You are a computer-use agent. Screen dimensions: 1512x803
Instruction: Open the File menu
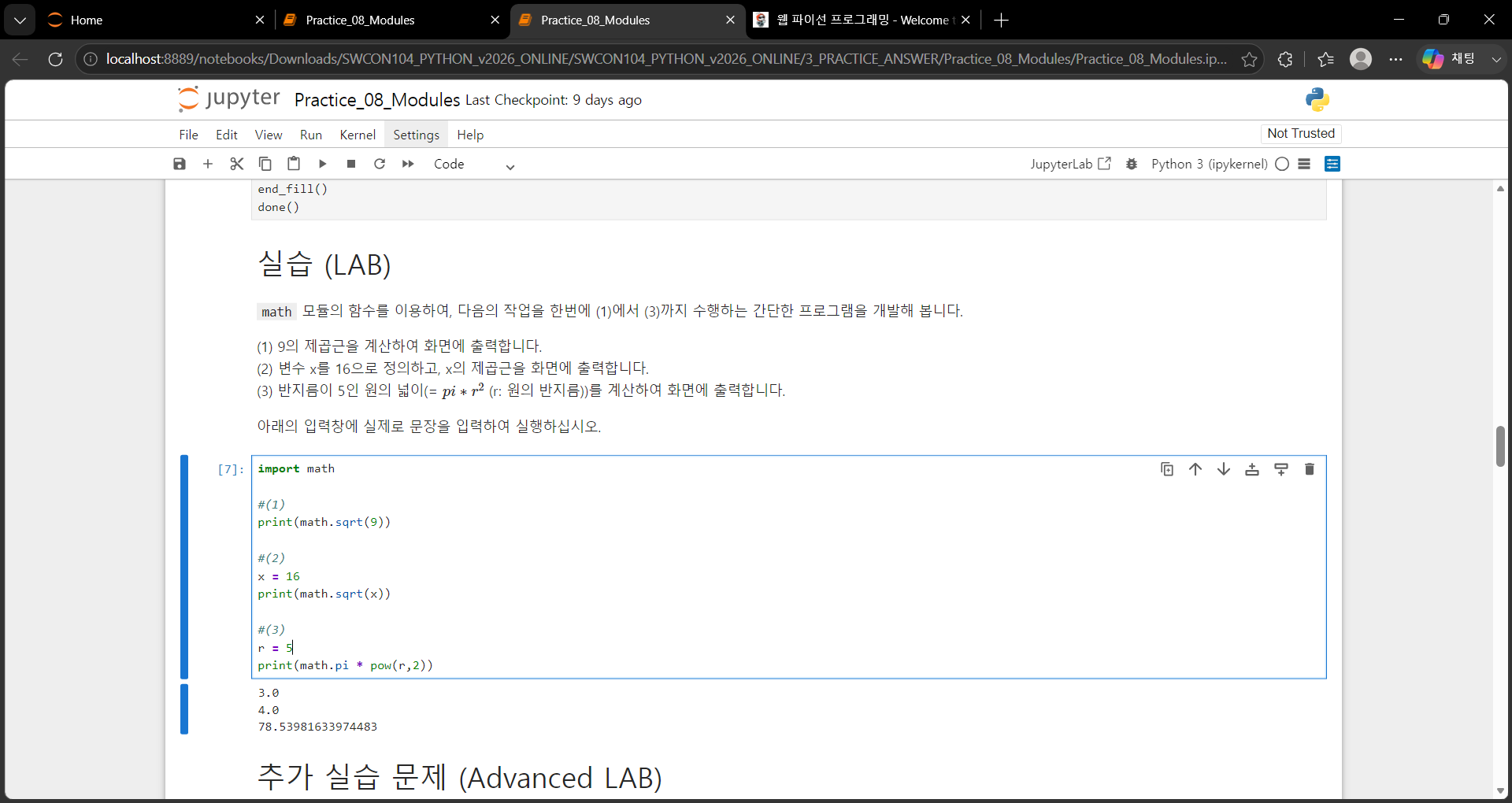(189, 135)
